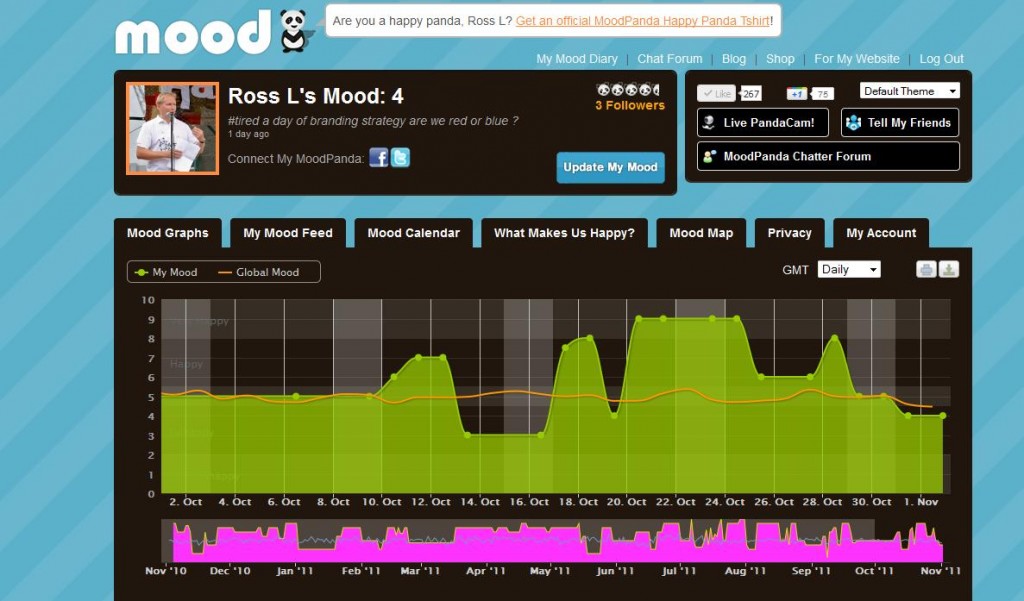1024x601 pixels.
Task: Toggle Global Mood series in legend
Action: (x=259, y=272)
